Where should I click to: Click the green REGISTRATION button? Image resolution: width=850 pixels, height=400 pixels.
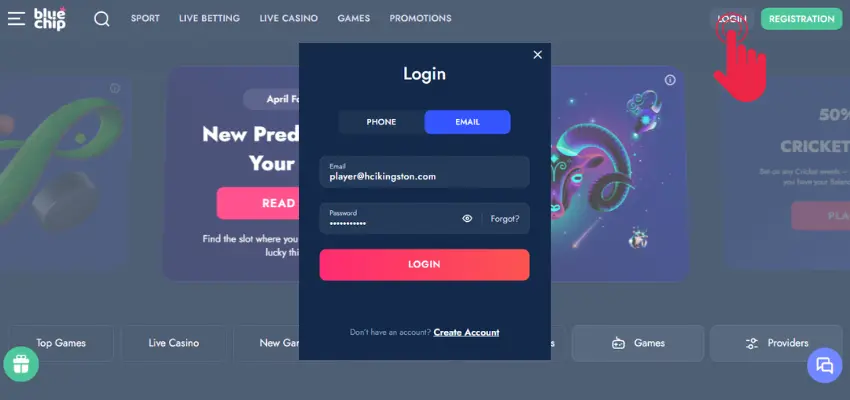tap(801, 19)
